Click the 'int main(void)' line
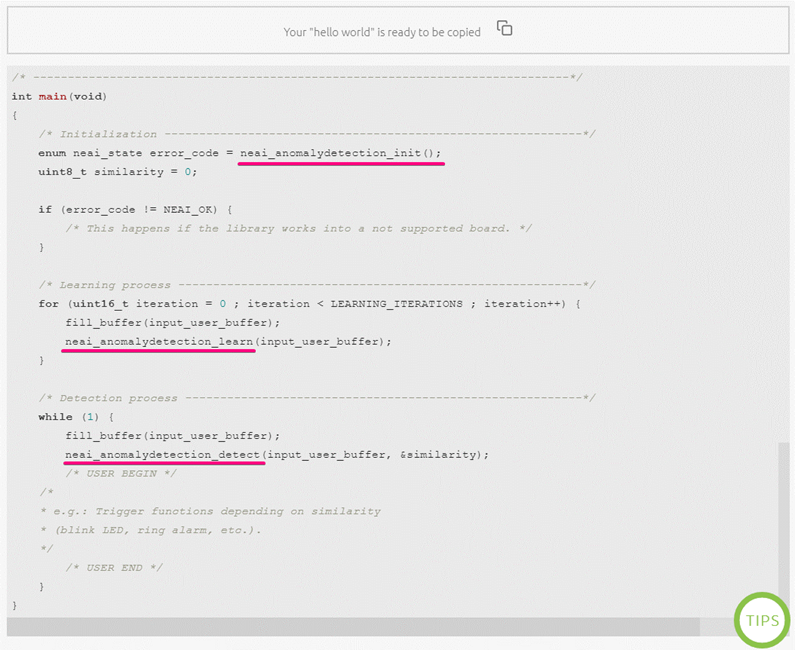 59,96
